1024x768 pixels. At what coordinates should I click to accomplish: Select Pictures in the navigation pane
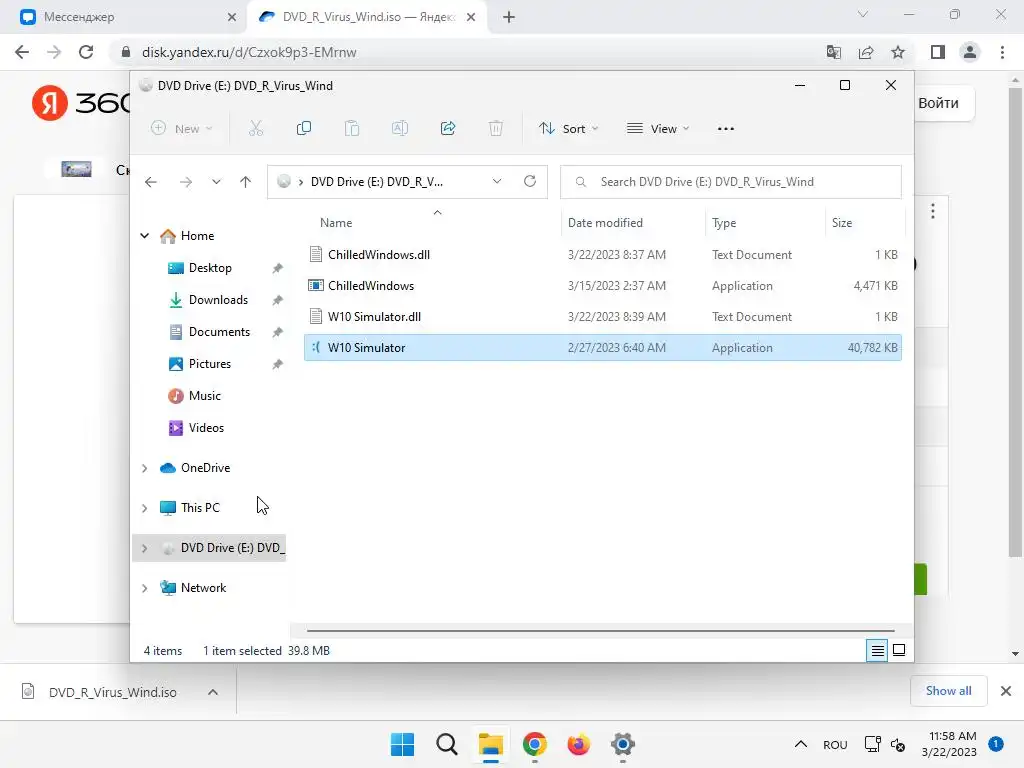210,364
